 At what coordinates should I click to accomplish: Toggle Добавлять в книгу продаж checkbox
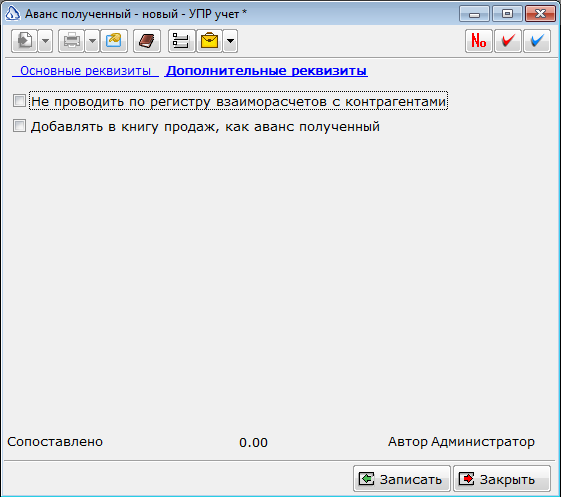19,126
